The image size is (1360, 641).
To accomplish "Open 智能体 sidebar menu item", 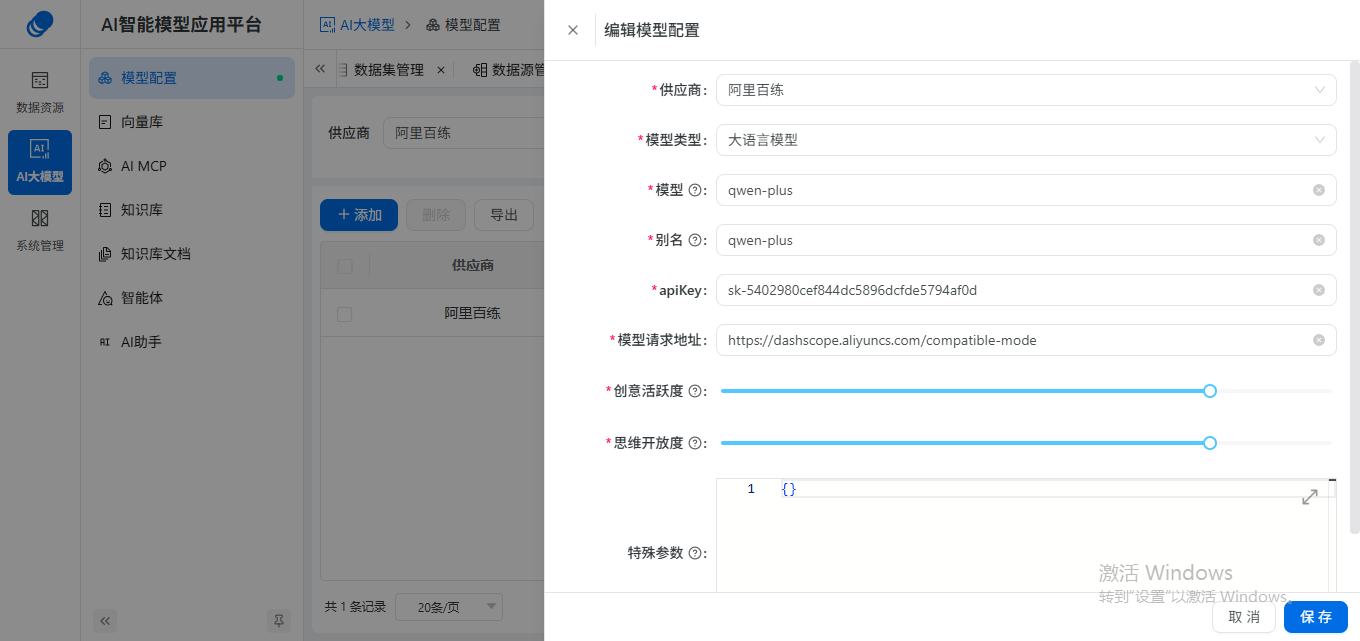I will pyautogui.click(x=192, y=298).
